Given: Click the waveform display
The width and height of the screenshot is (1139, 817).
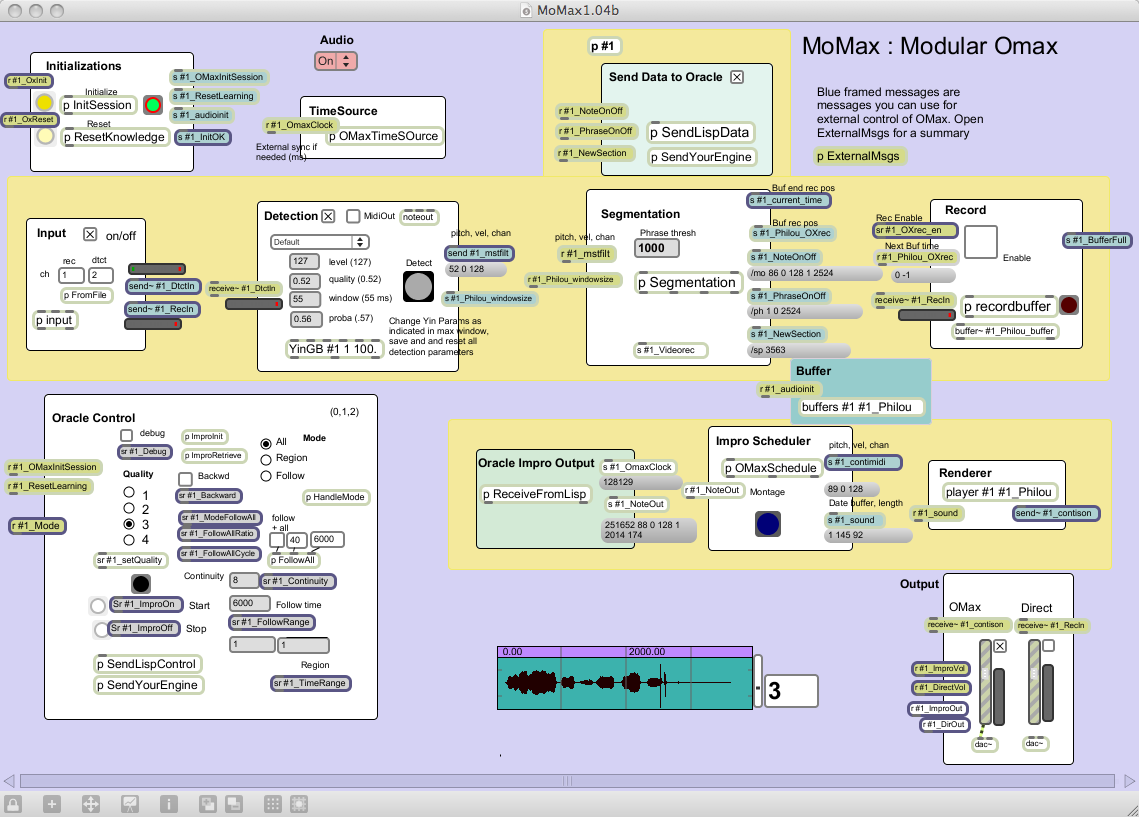Looking at the screenshot, I should pyautogui.click(x=625, y=678).
